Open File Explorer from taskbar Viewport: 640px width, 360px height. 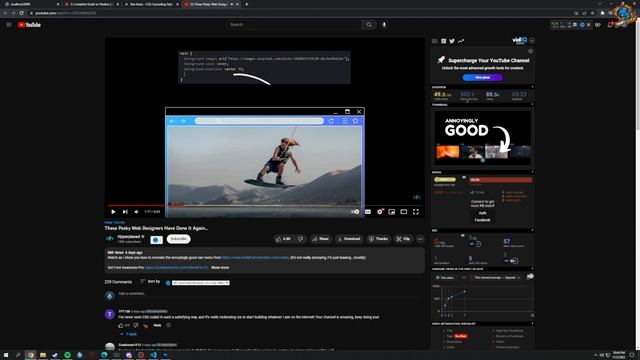(x=43, y=355)
